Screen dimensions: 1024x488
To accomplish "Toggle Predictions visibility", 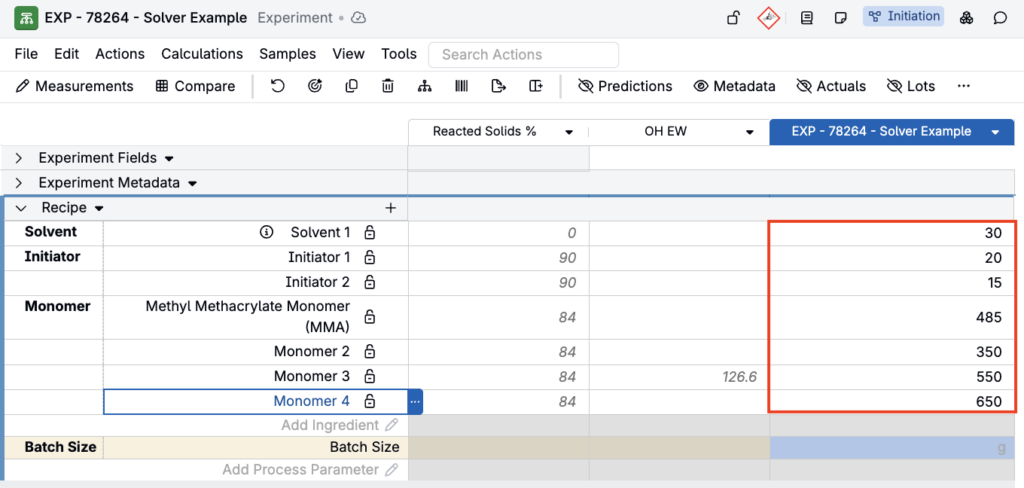I will pyautogui.click(x=625, y=86).
